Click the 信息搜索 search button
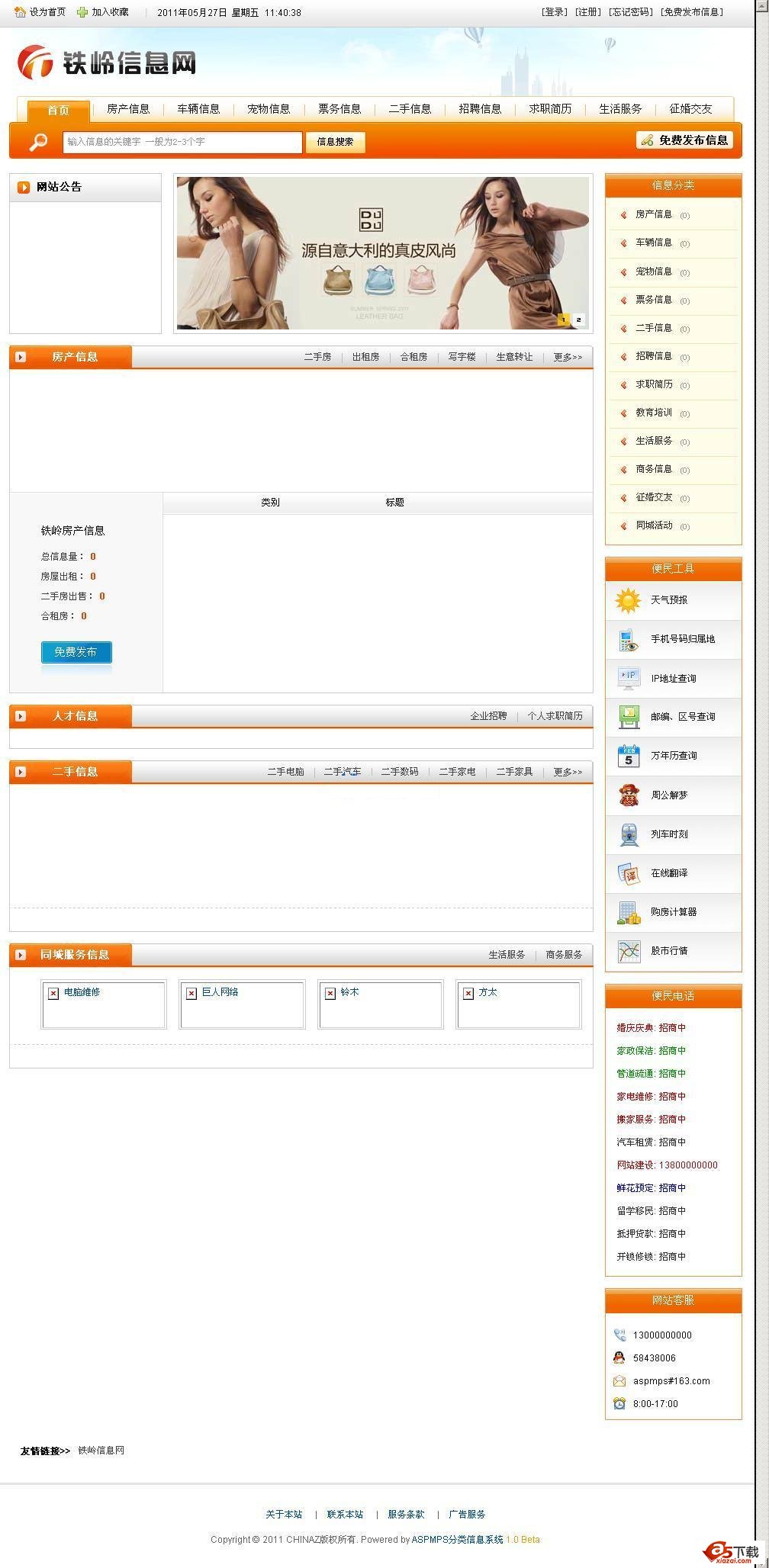 point(335,142)
